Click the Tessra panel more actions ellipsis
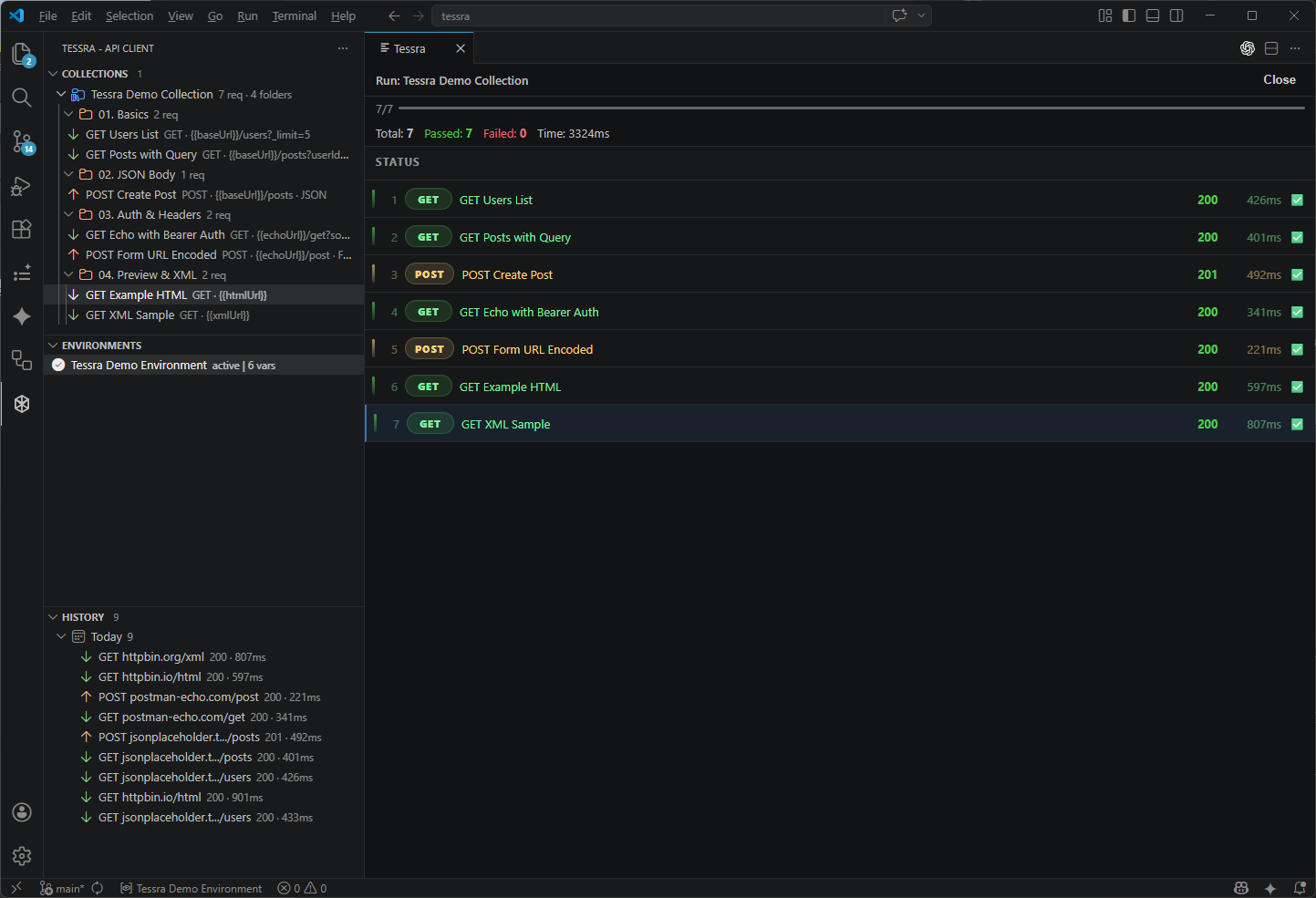 click(x=343, y=48)
